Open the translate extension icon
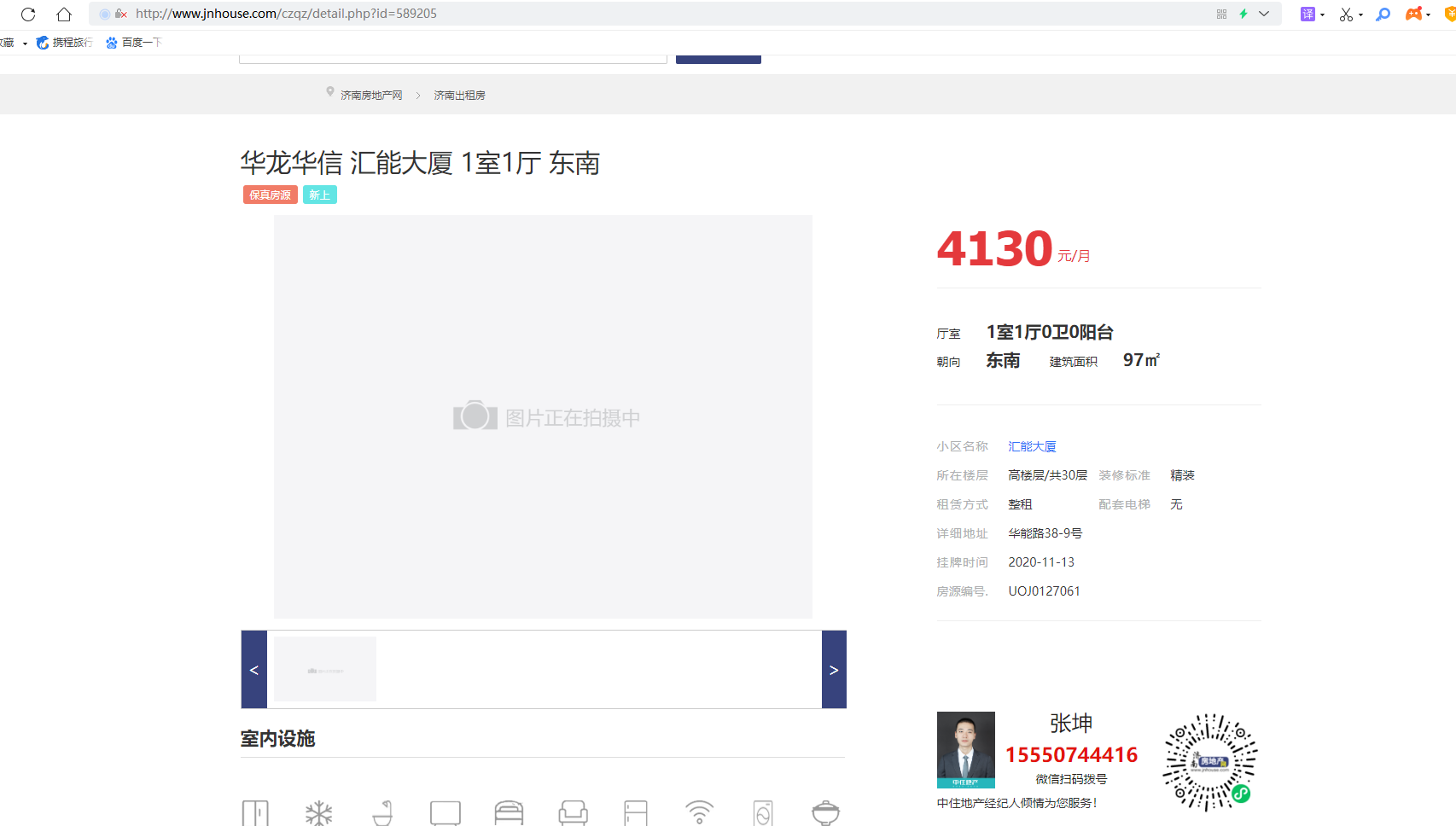Image resolution: width=1456 pixels, height=826 pixels. 1307,14
